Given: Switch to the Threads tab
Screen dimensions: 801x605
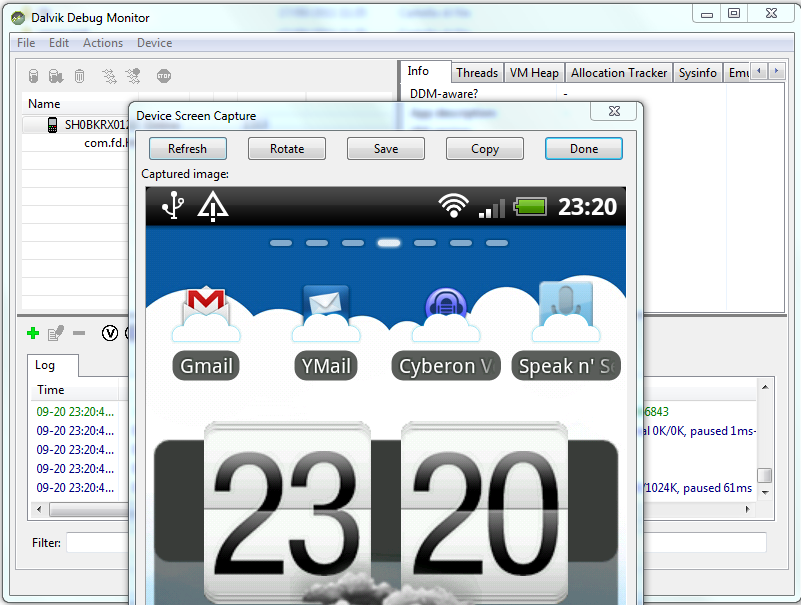Looking at the screenshot, I should tap(477, 73).
